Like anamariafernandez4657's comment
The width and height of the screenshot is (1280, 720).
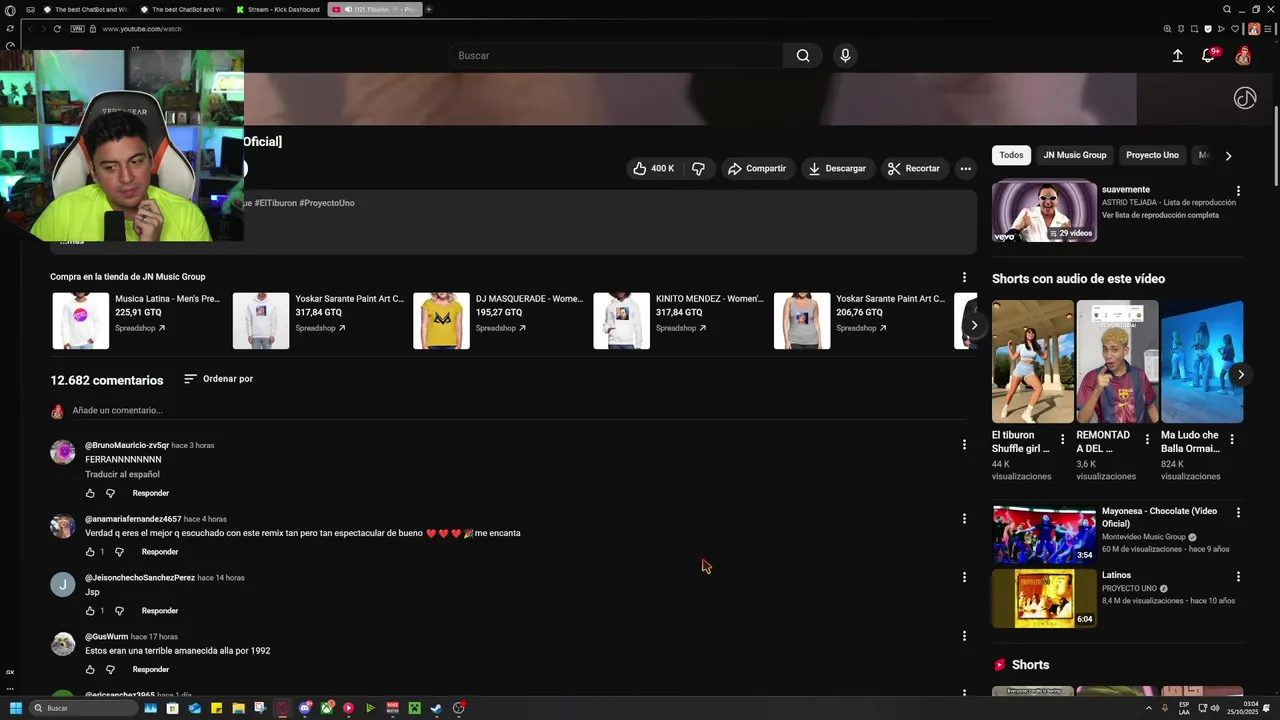click(90, 552)
